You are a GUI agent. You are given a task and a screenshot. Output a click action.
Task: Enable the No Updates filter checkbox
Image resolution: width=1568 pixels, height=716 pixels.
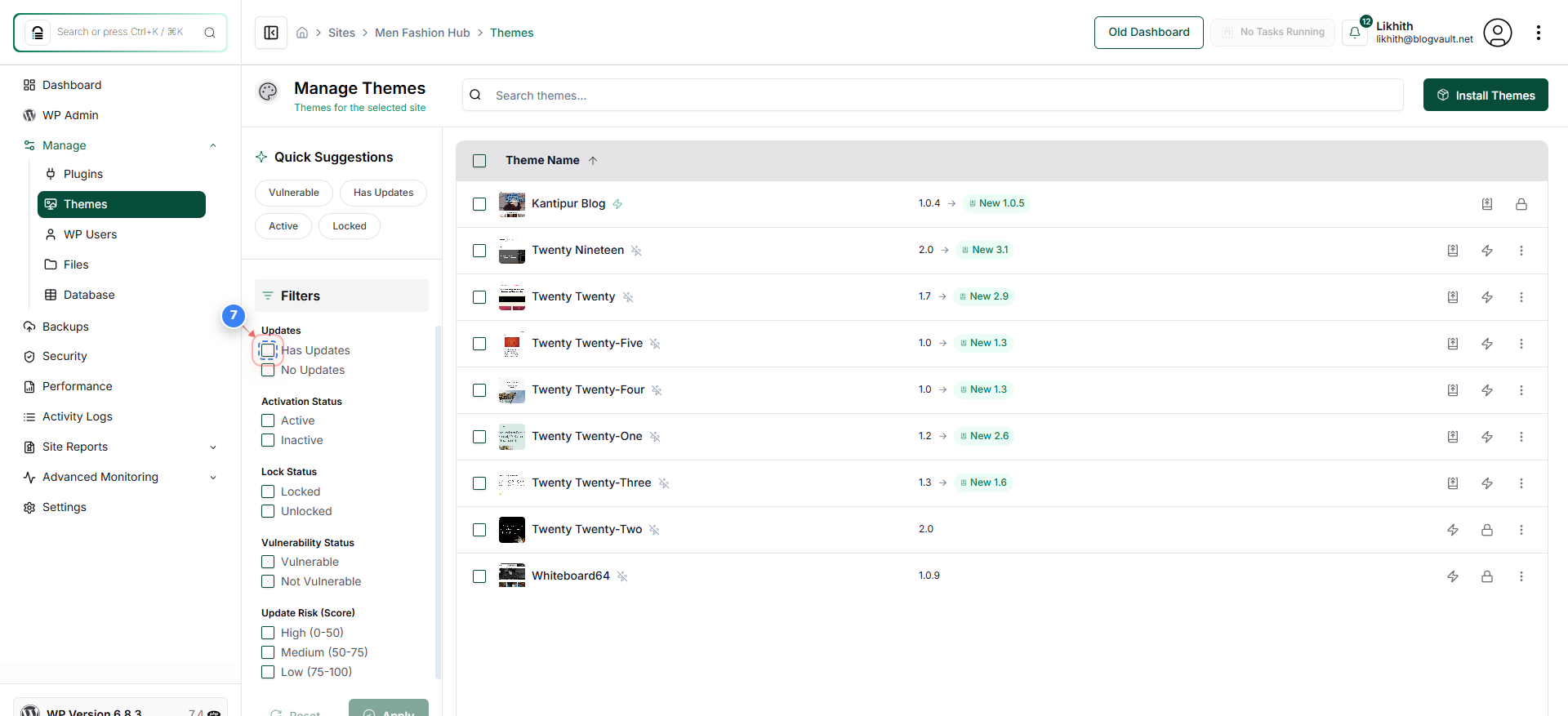(268, 370)
